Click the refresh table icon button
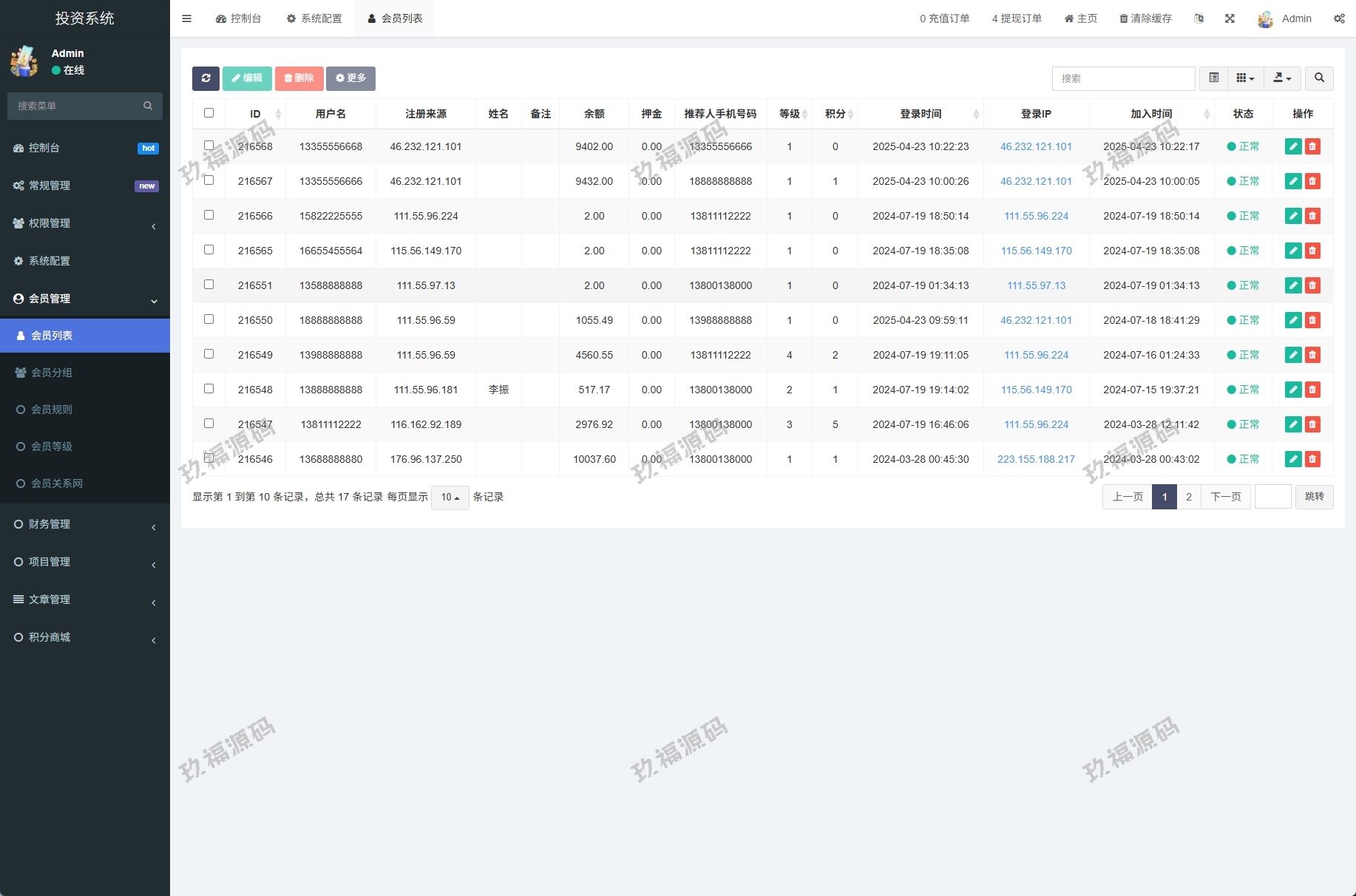 click(206, 78)
